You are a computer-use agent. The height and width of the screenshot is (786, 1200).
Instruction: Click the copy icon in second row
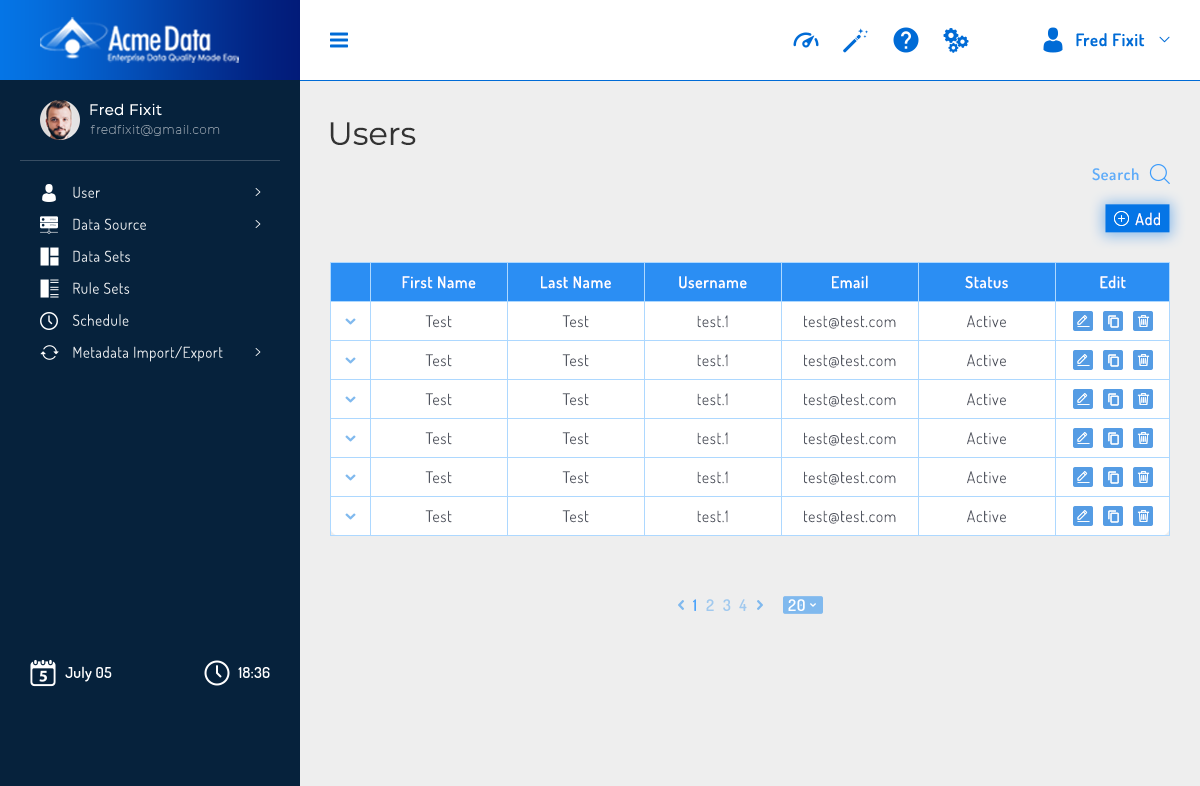[x=1113, y=360]
